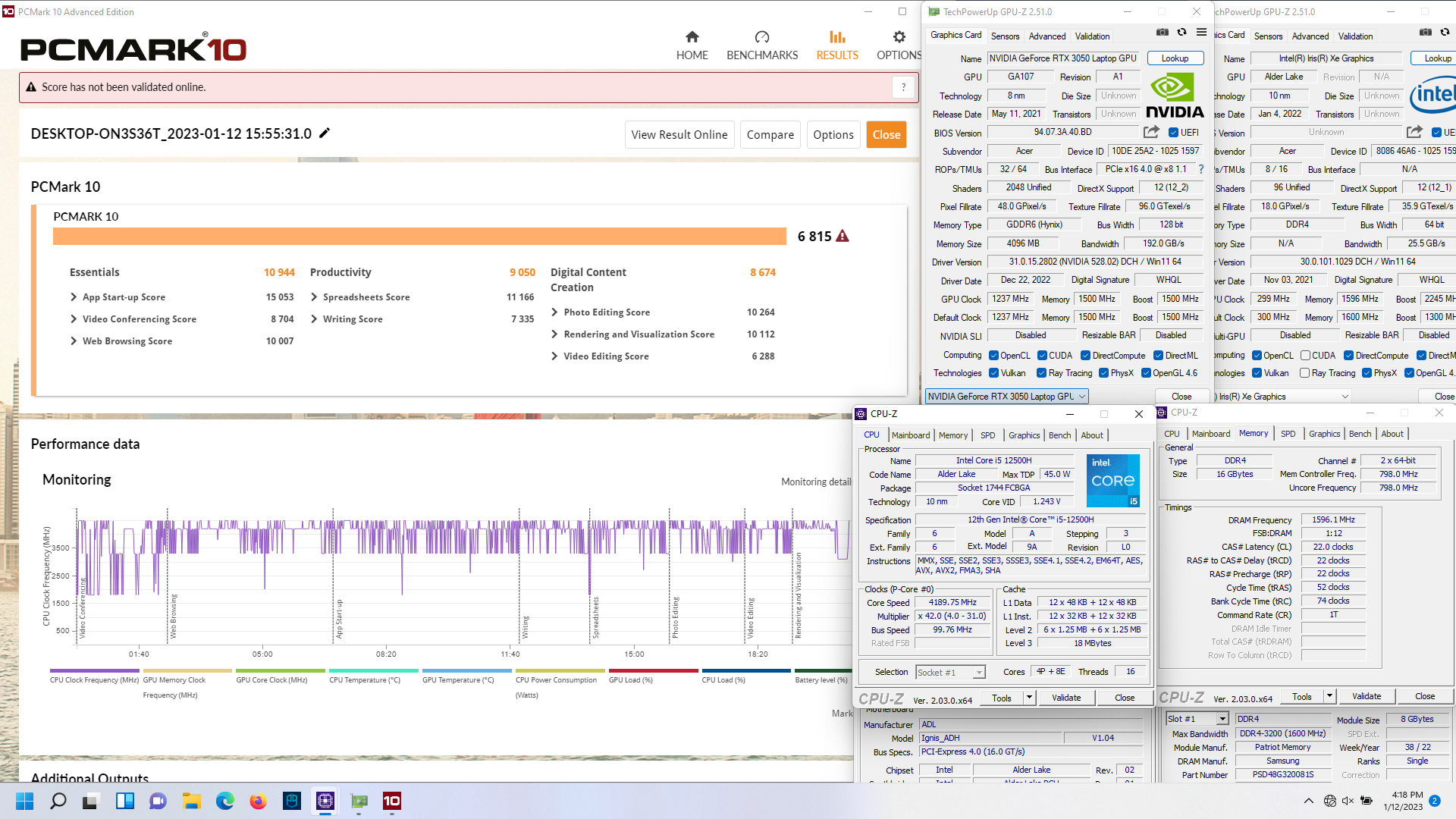Launch Firefox from taskbar
The width and height of the screenshot is (1456, 819).
click(x=258, y=801)
